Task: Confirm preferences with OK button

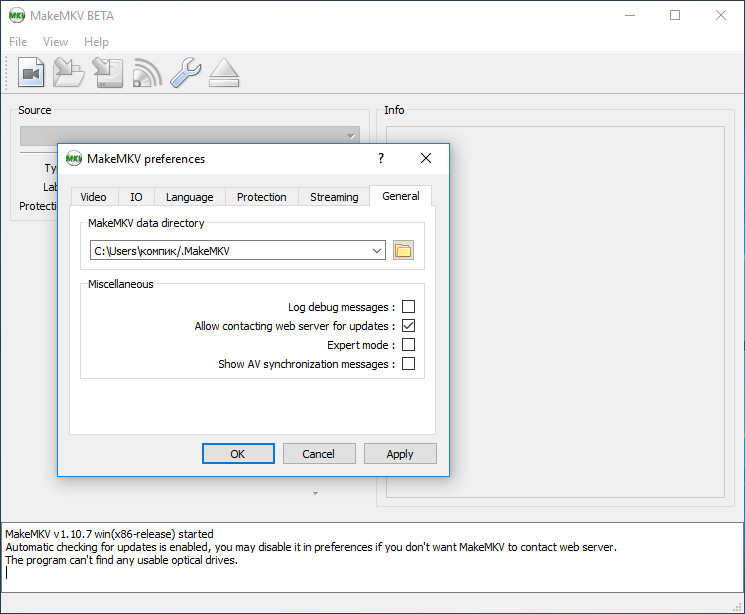Action: click(x=238, y=453)
